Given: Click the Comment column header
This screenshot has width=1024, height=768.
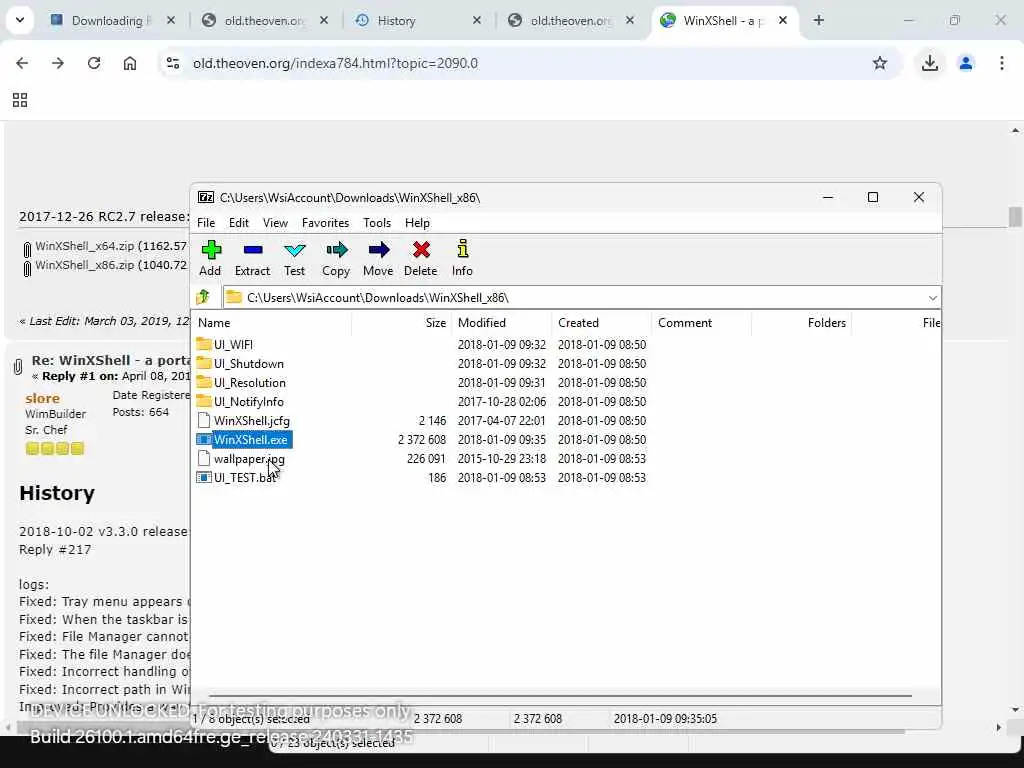Looking at the screenshot, I should coord(701,323).
